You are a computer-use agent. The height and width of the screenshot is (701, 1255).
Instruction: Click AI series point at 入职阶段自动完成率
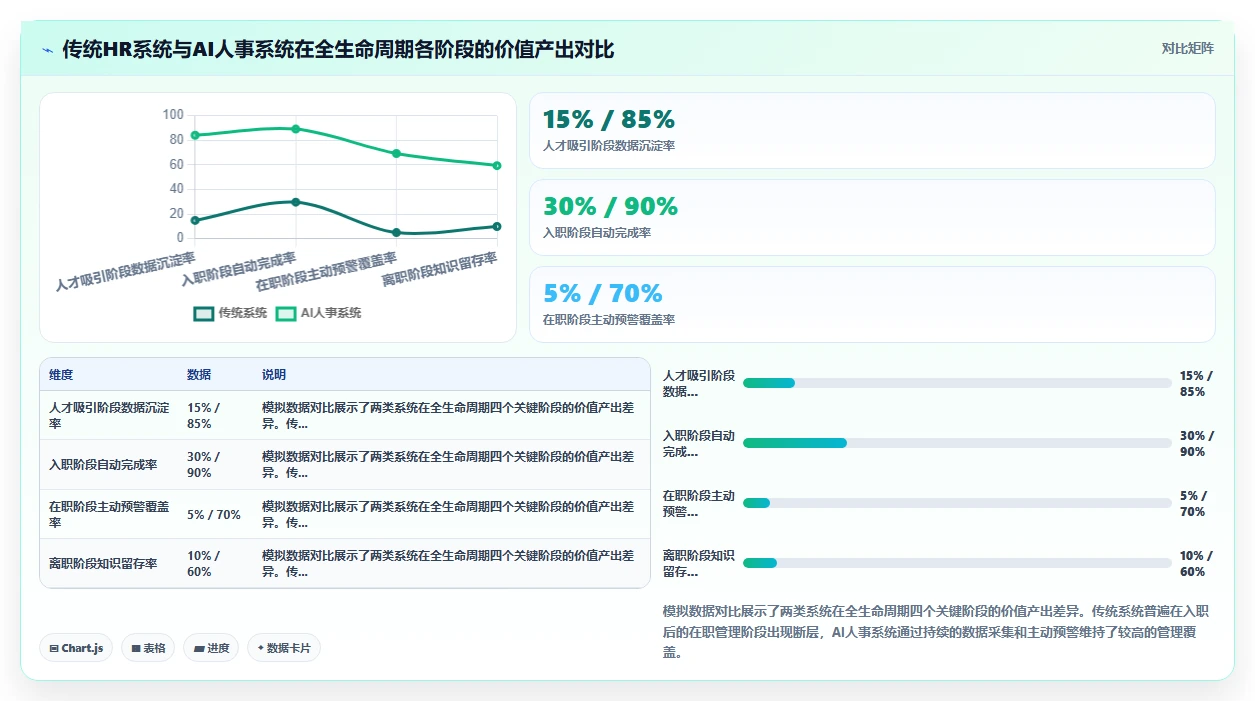point(296,129)
